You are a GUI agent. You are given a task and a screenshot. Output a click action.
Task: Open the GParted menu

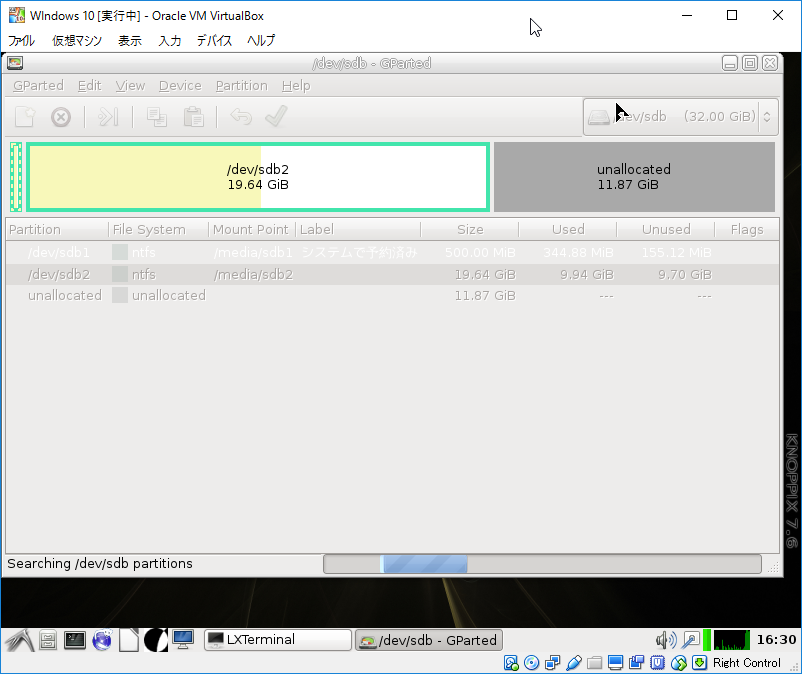(38, 85)
